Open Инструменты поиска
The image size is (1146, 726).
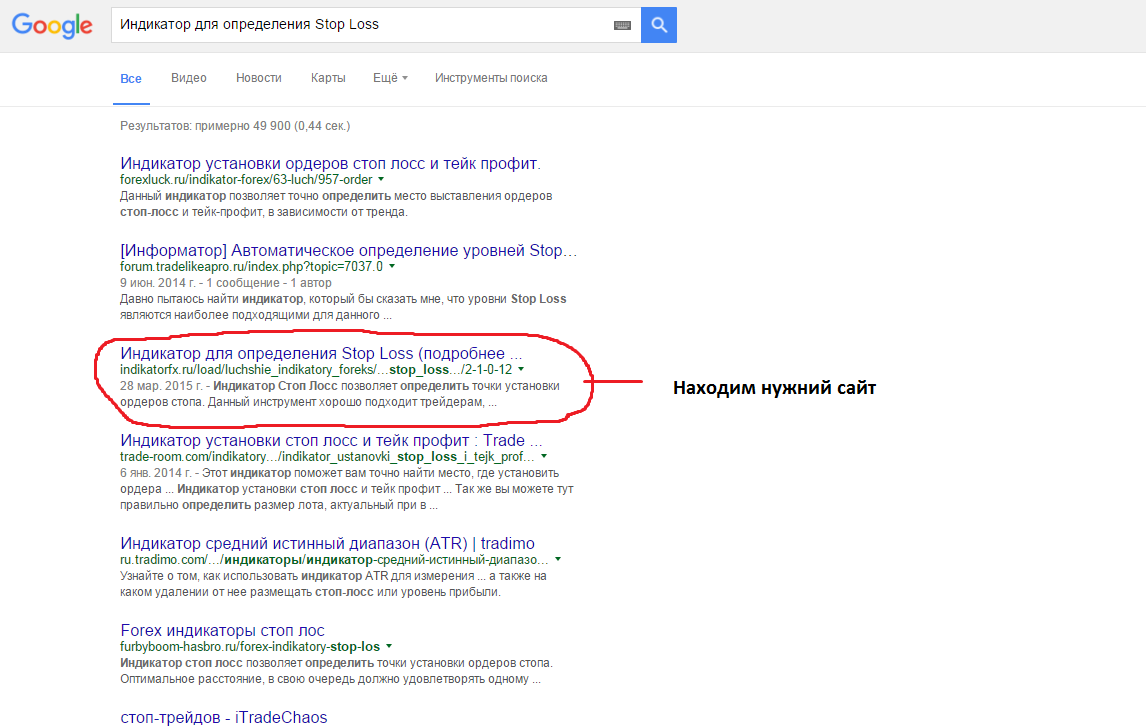pyautogui.click(x=491, y=77)
